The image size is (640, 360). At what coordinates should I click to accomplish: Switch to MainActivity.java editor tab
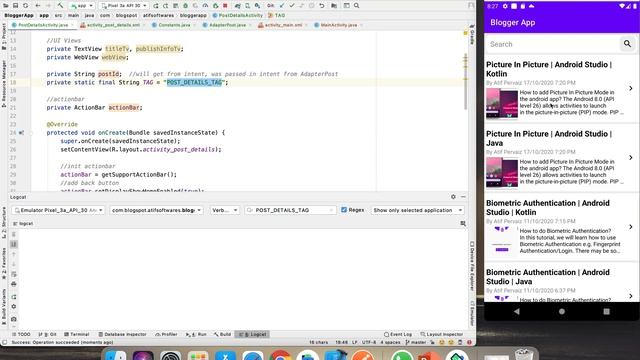(338, 25)
